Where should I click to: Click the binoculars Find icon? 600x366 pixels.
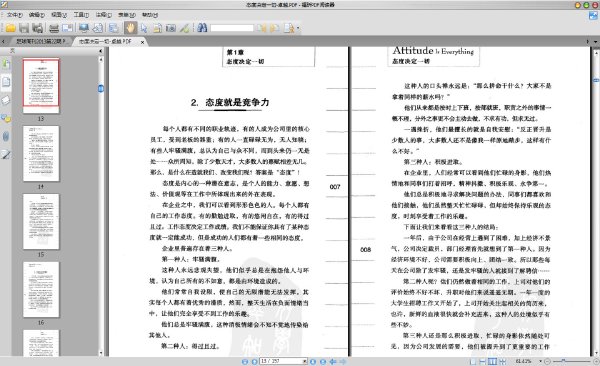(202, 28)
